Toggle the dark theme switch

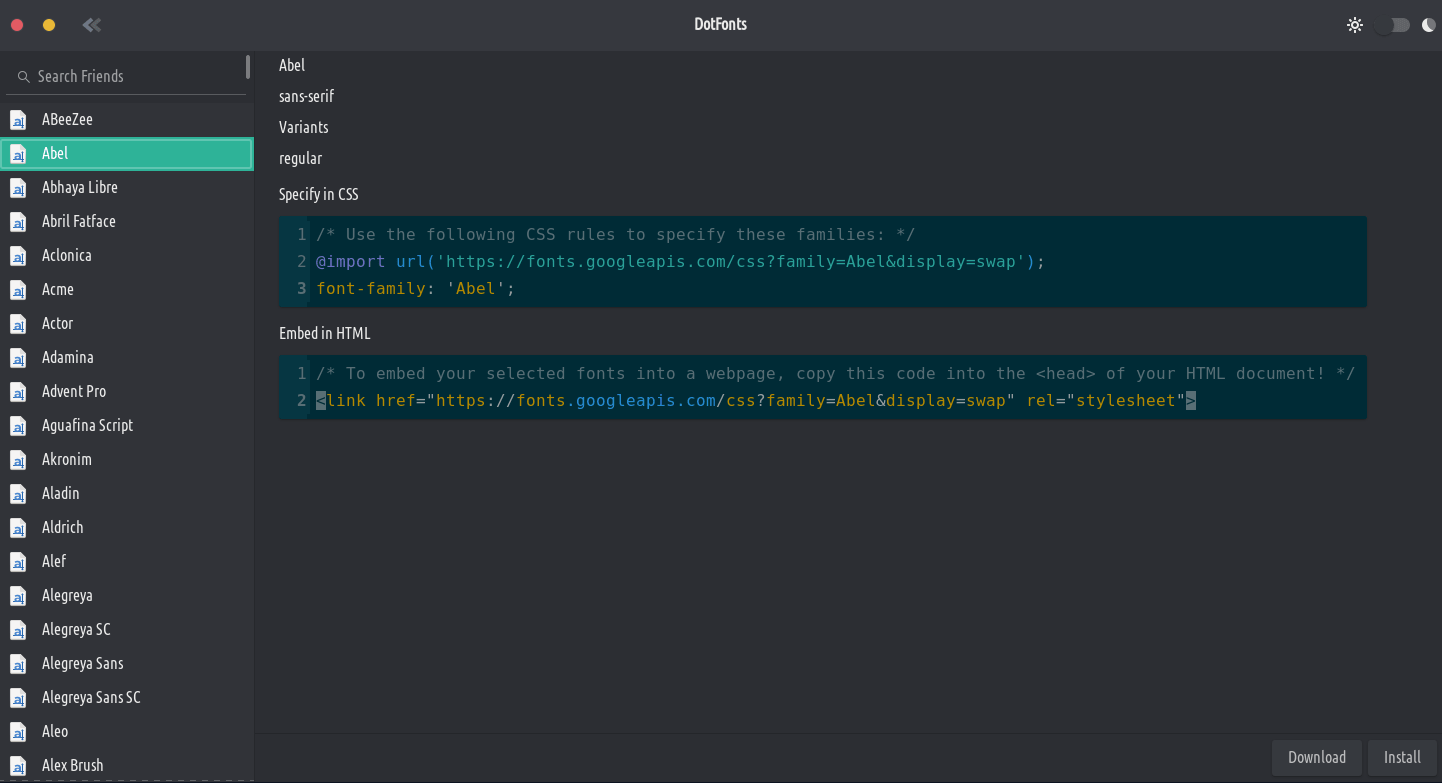pyautogui.click(x=1392, y=25)
